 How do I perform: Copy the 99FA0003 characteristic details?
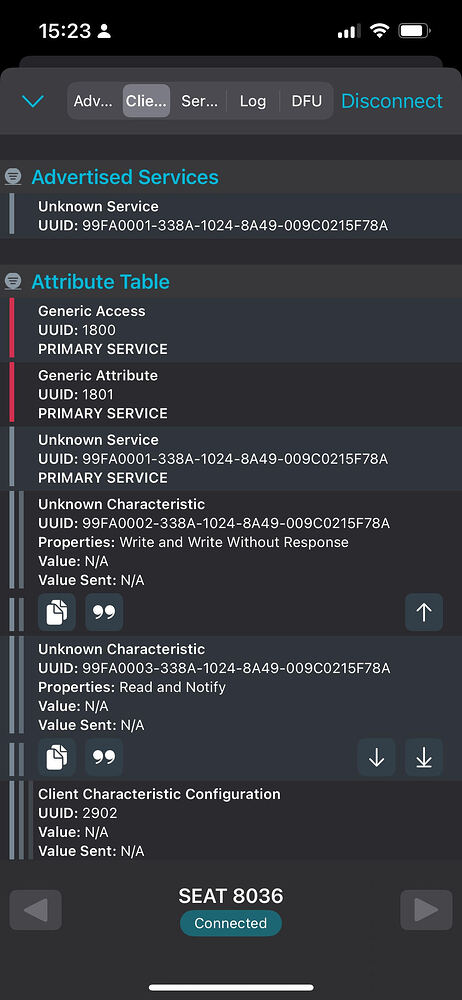57,757
